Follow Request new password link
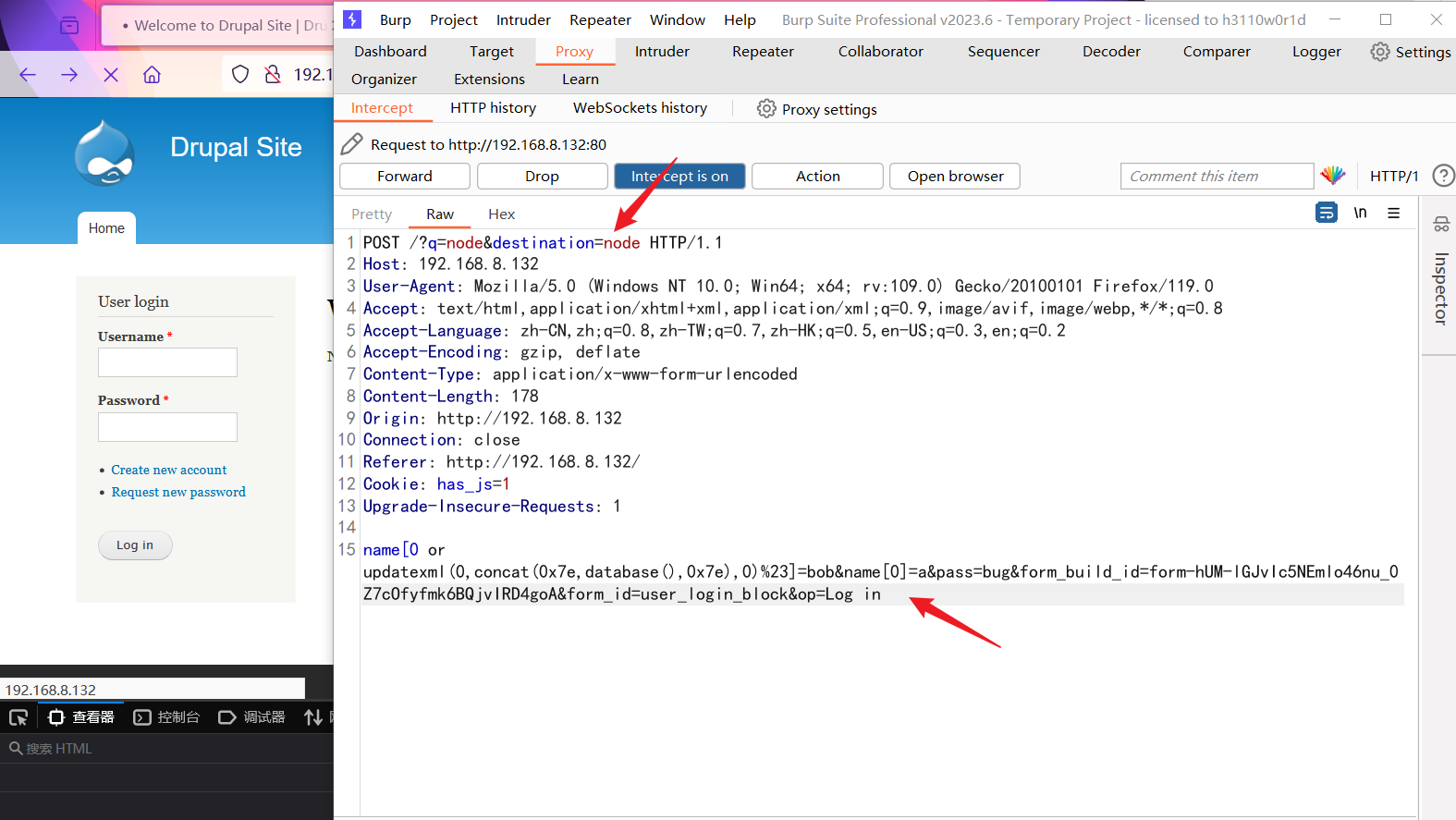This screenshot has width=1456, height=820. 178,492
